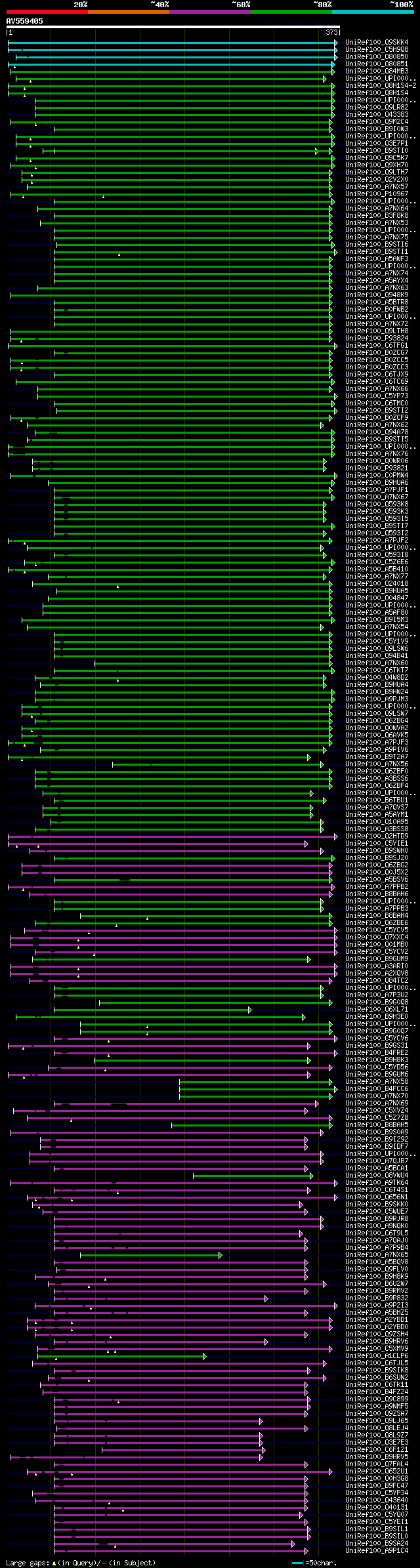Click the UniRef100_B3F8K8 entry

(377, 216)
